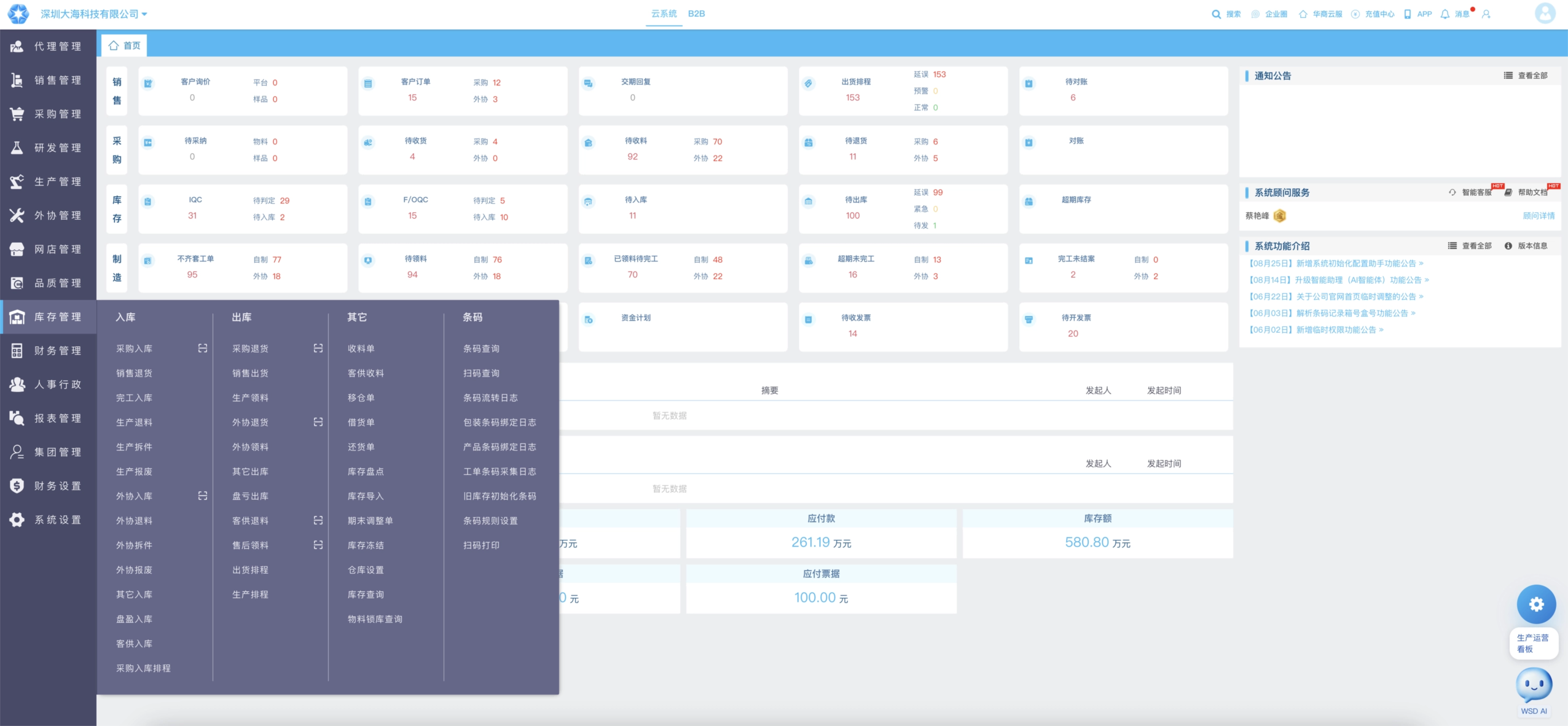Click the user profile avatar at top right
1568x726 pixels.
pos(1544,13)
